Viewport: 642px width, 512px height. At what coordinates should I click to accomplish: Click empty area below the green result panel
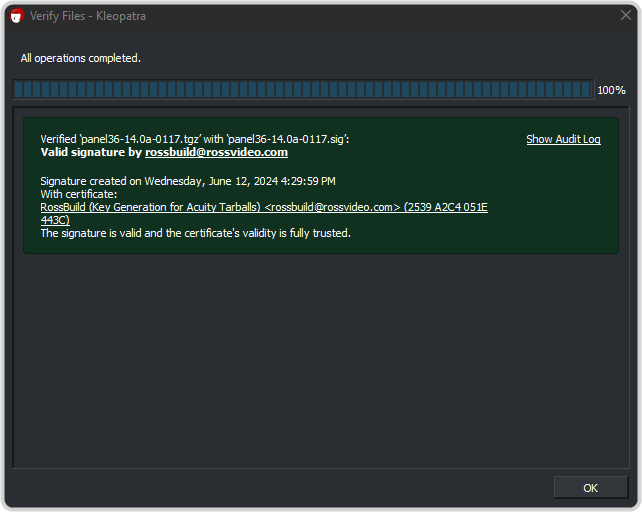click(x=320, y=360)
